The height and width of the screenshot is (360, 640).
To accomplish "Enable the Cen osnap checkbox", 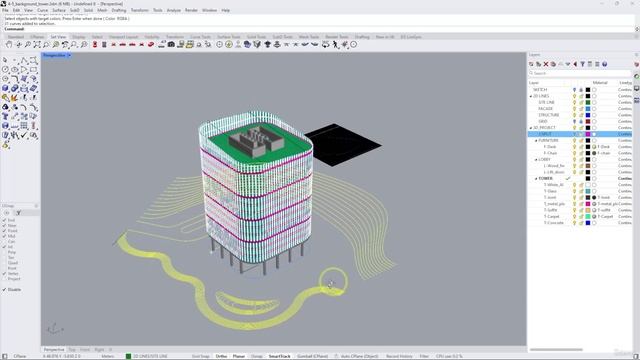I will [x=4, y=241].
